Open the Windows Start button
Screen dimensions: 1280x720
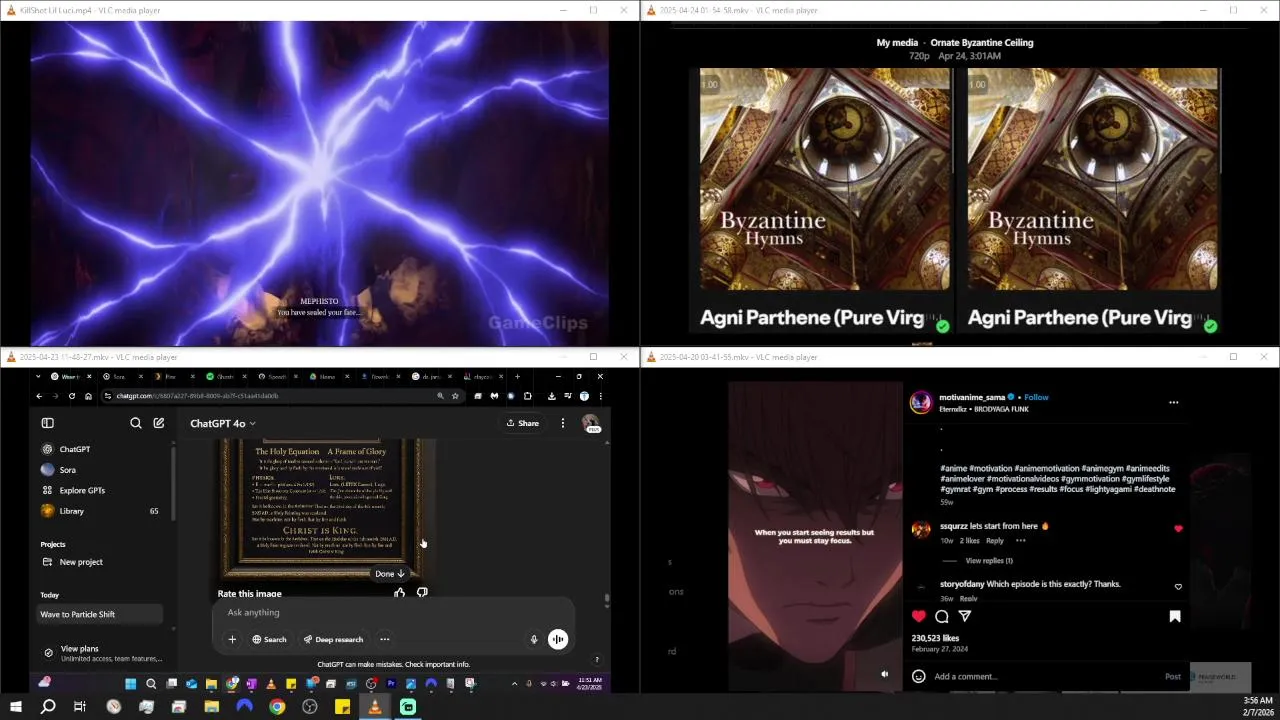click(15, 707)
